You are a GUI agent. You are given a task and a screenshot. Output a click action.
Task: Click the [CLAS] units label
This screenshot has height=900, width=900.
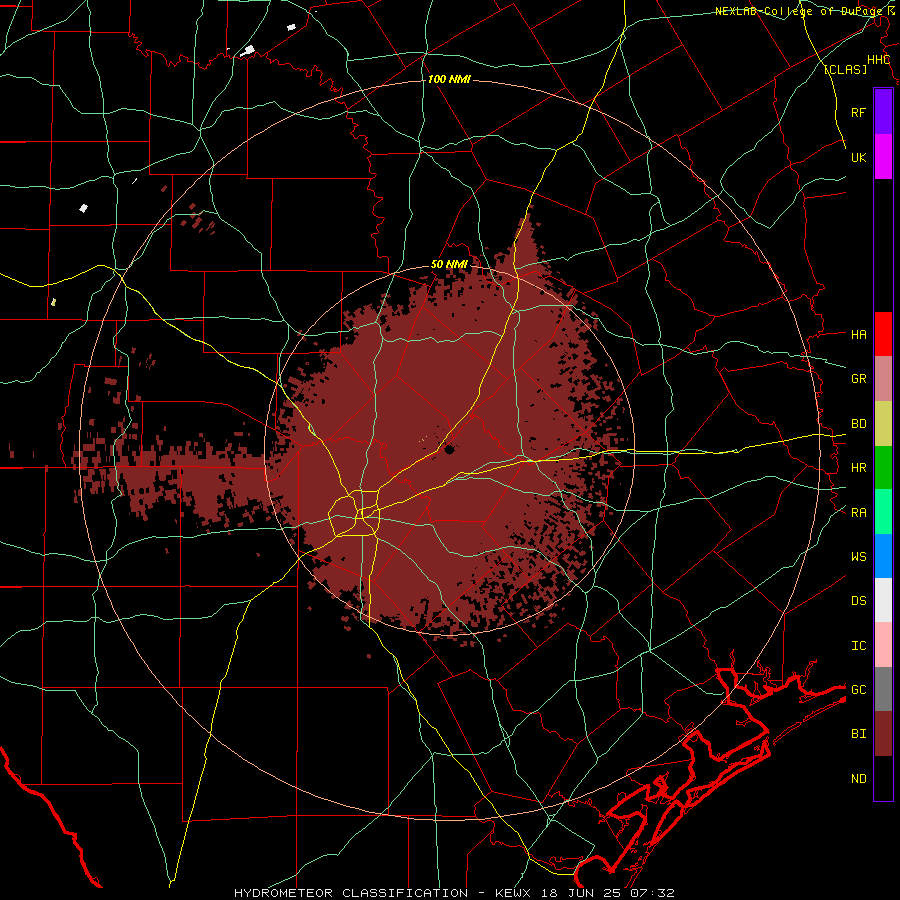pos(845,69)
